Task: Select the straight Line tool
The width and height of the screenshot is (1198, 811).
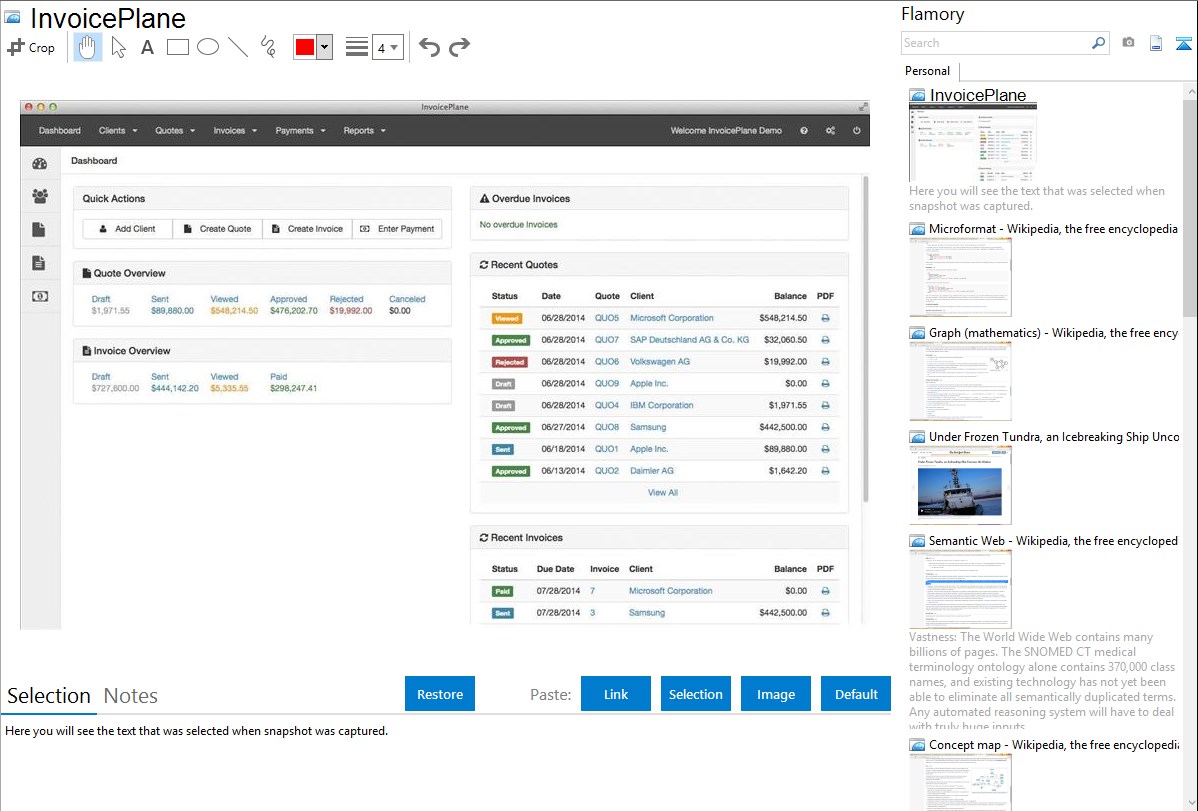Action: [237, 47]
